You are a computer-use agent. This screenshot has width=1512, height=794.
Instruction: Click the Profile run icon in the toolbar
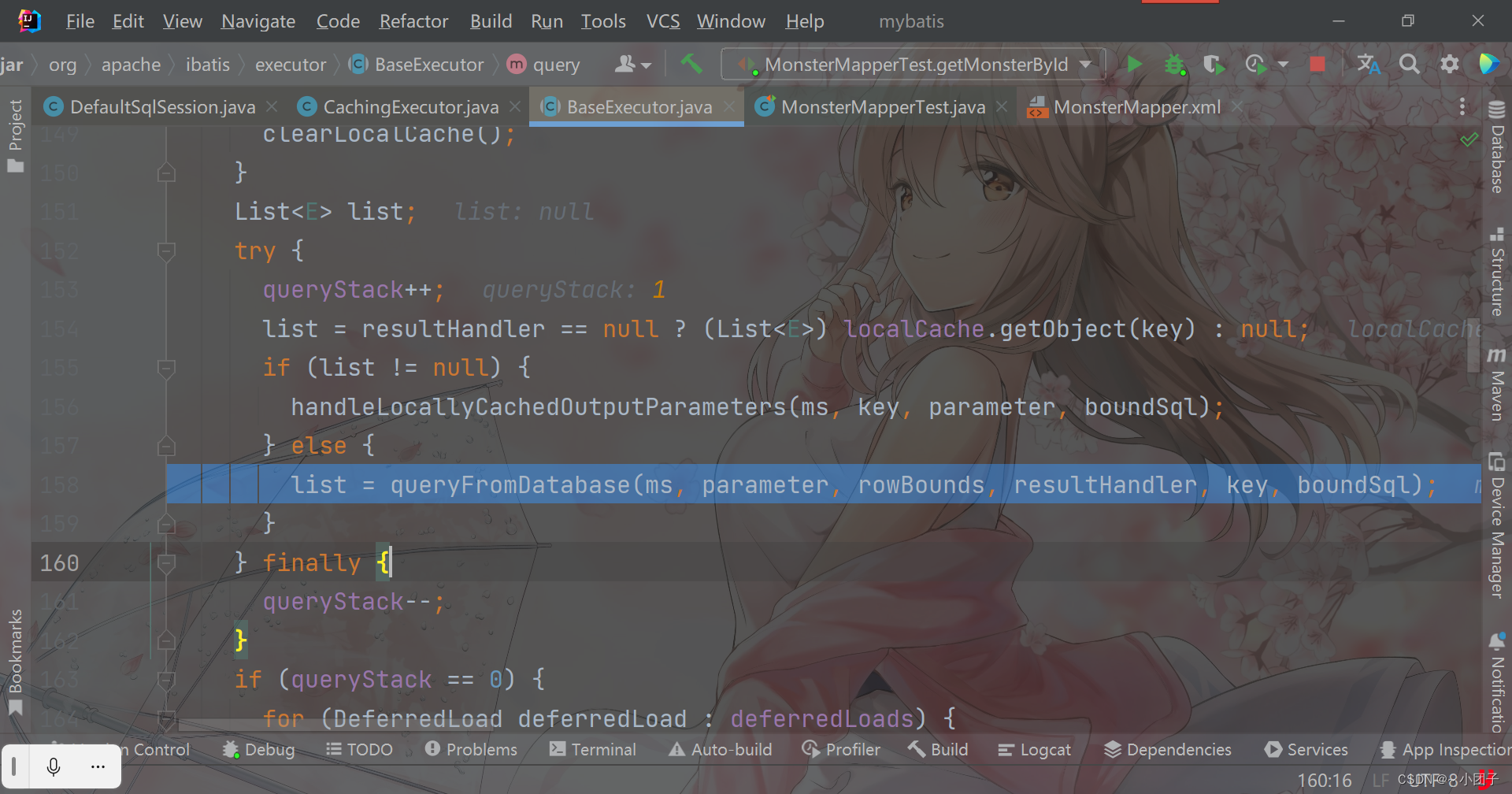(x=1255, y=64)
